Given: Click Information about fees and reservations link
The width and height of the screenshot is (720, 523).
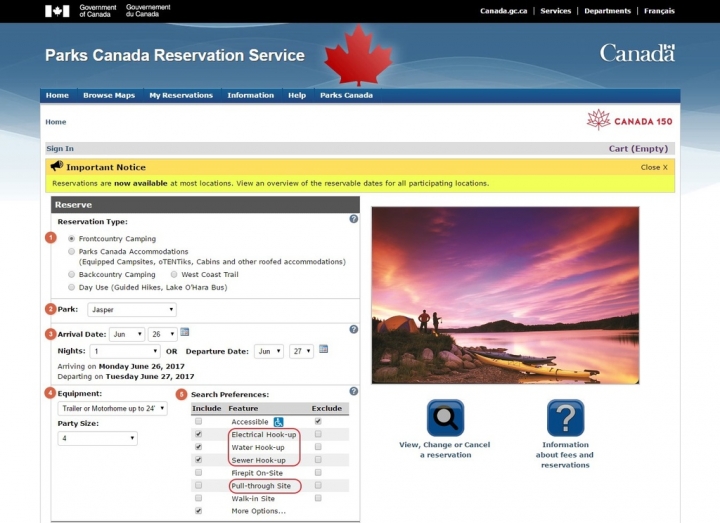Looking at the screenshot, I should click(565, 455).
